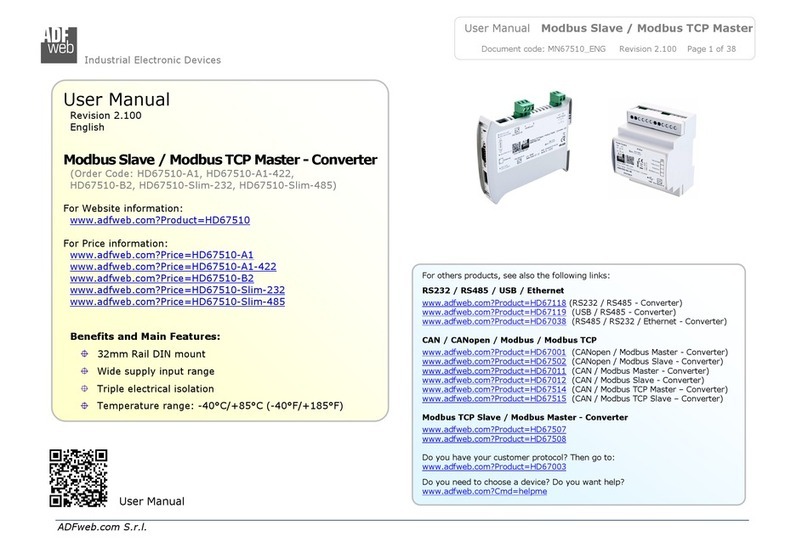Click the ADFweb logo

(x=59, y=45)
